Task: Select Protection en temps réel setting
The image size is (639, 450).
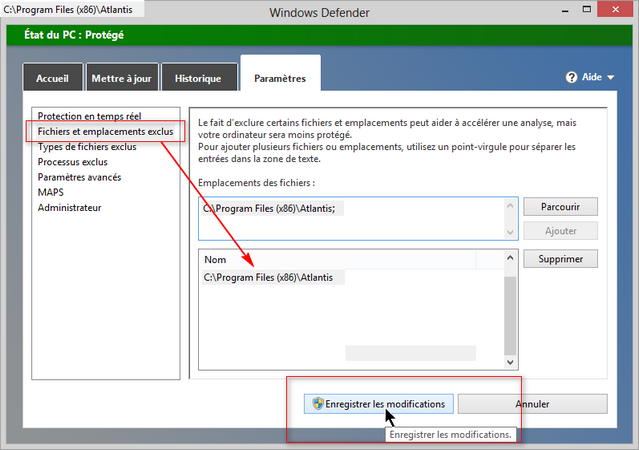Action: coord(89,116)
